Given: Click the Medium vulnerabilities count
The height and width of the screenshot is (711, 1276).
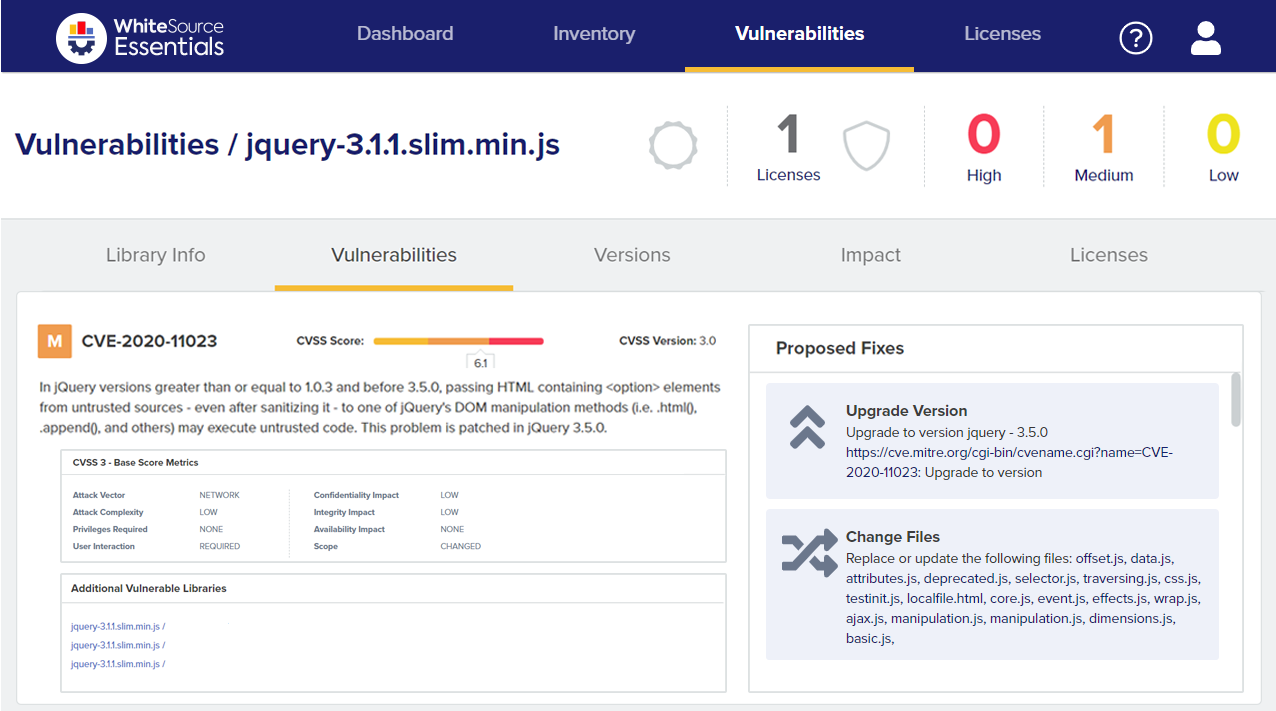Looking at the screenshot, I should point(1103,148).
